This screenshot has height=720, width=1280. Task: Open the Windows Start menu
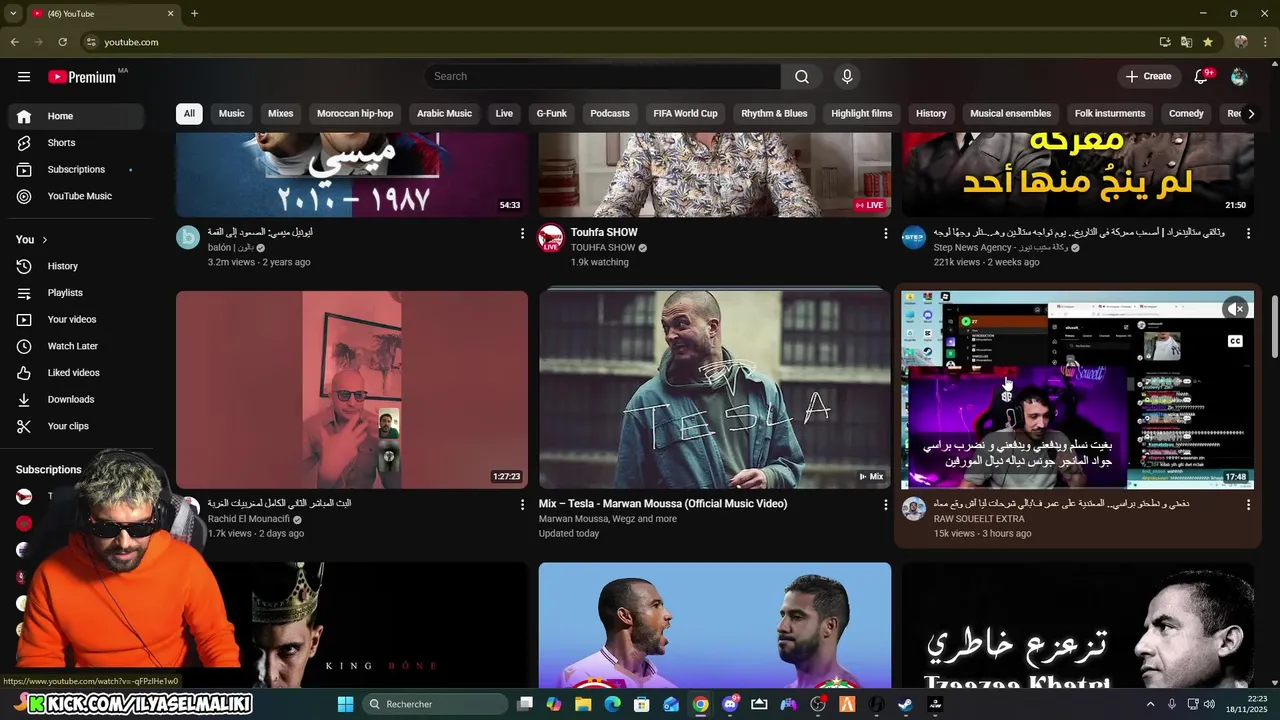point(345,704)
